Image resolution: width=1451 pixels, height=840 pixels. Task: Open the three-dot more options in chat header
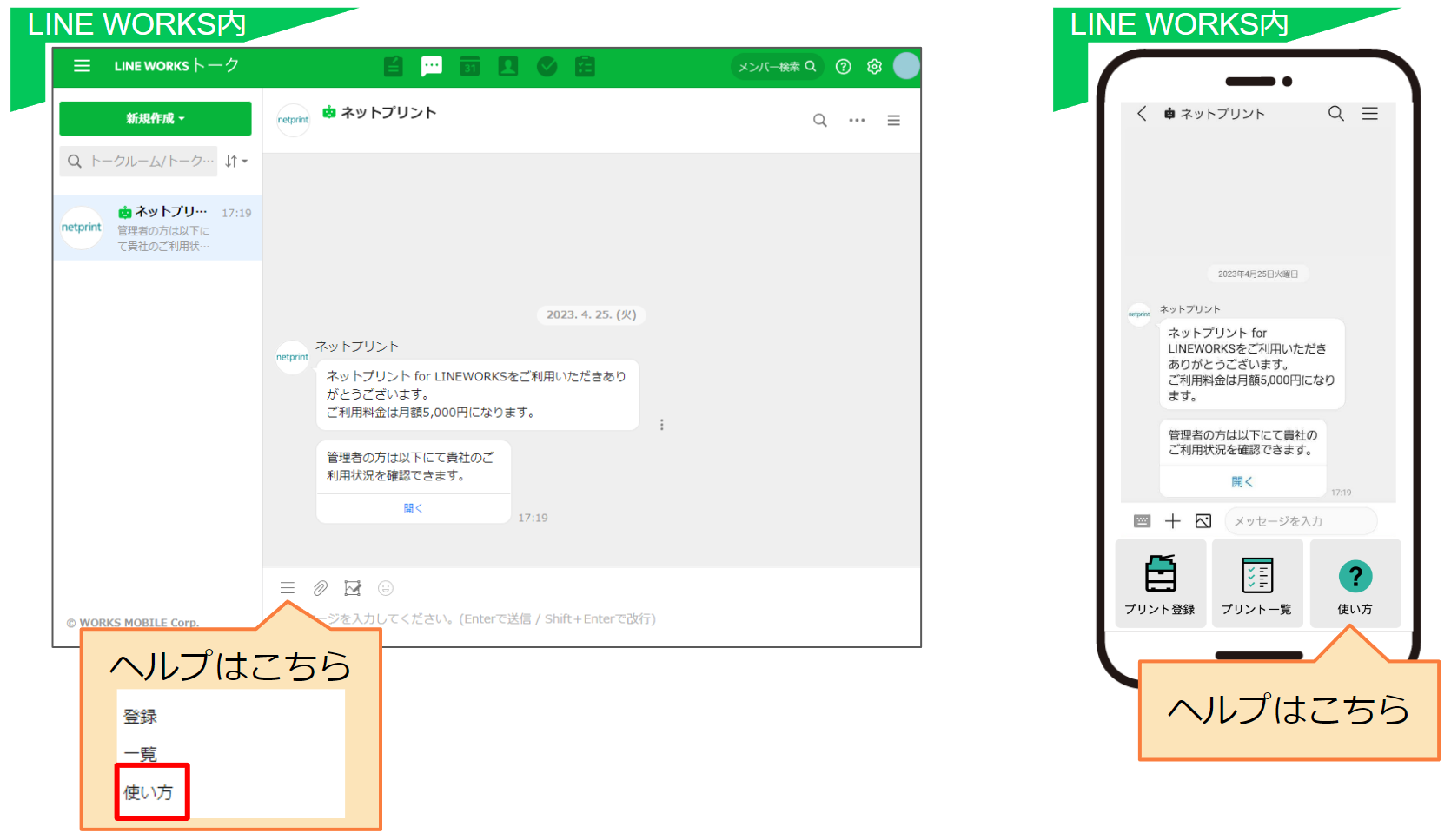pyautogui.click(x=858, y=121)
